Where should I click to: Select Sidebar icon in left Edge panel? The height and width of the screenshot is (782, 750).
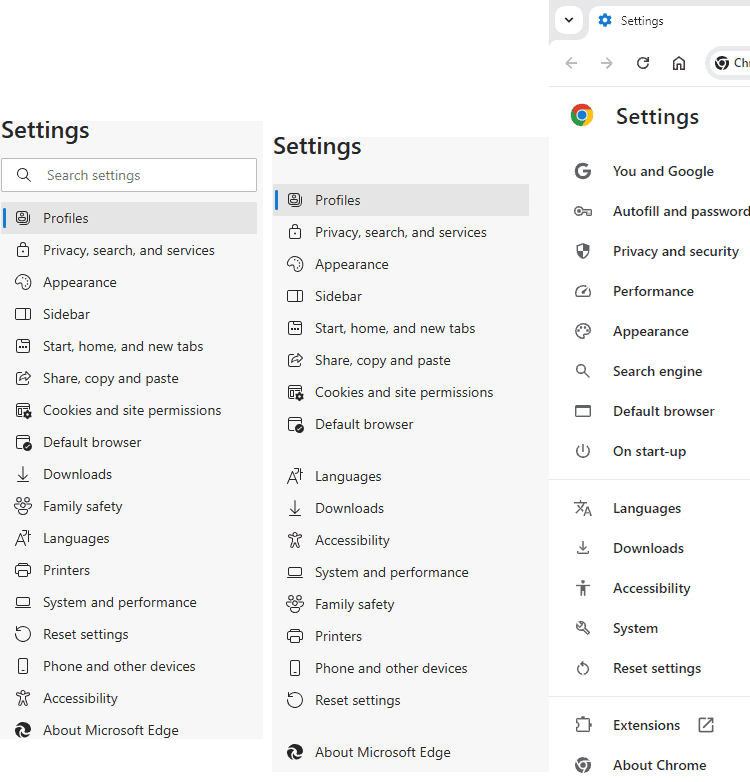coord(23,314)
